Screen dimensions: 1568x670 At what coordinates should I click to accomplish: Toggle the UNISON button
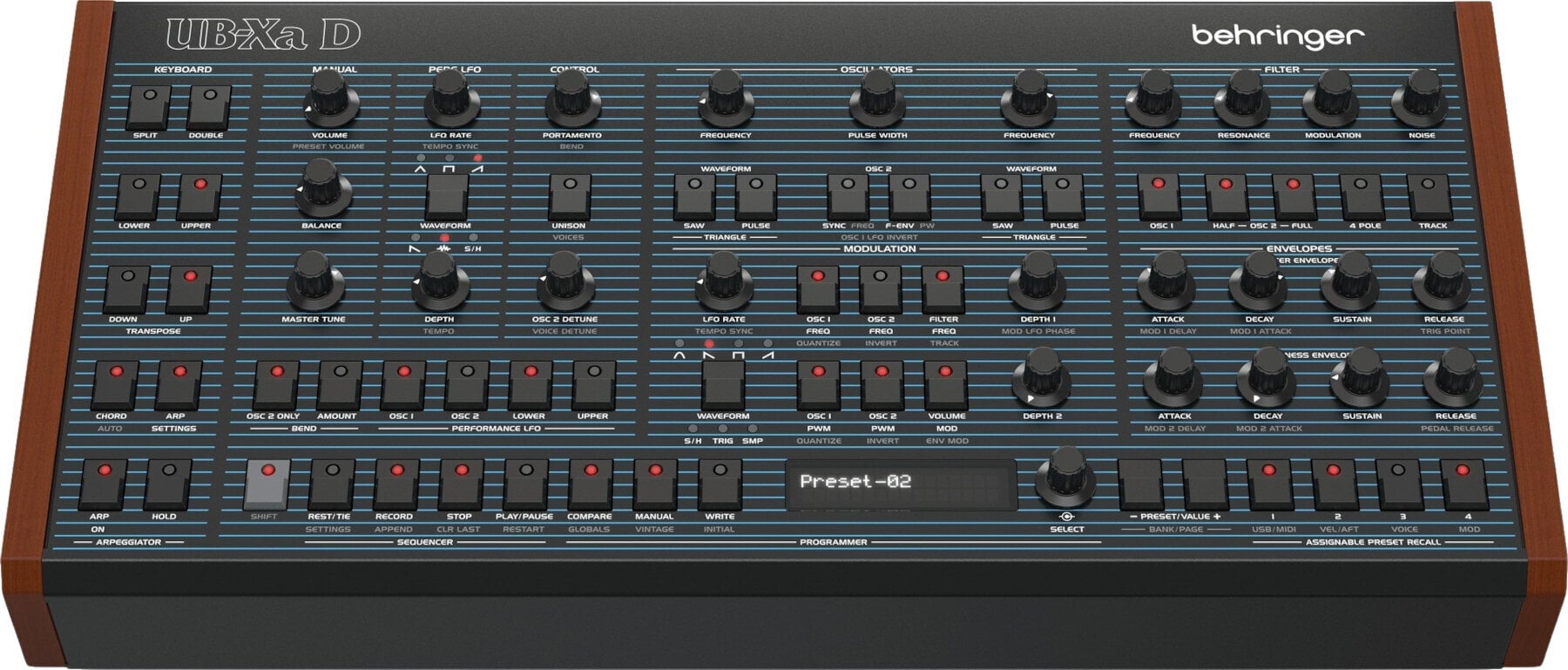pyautogui.click(x=569, y=196)
